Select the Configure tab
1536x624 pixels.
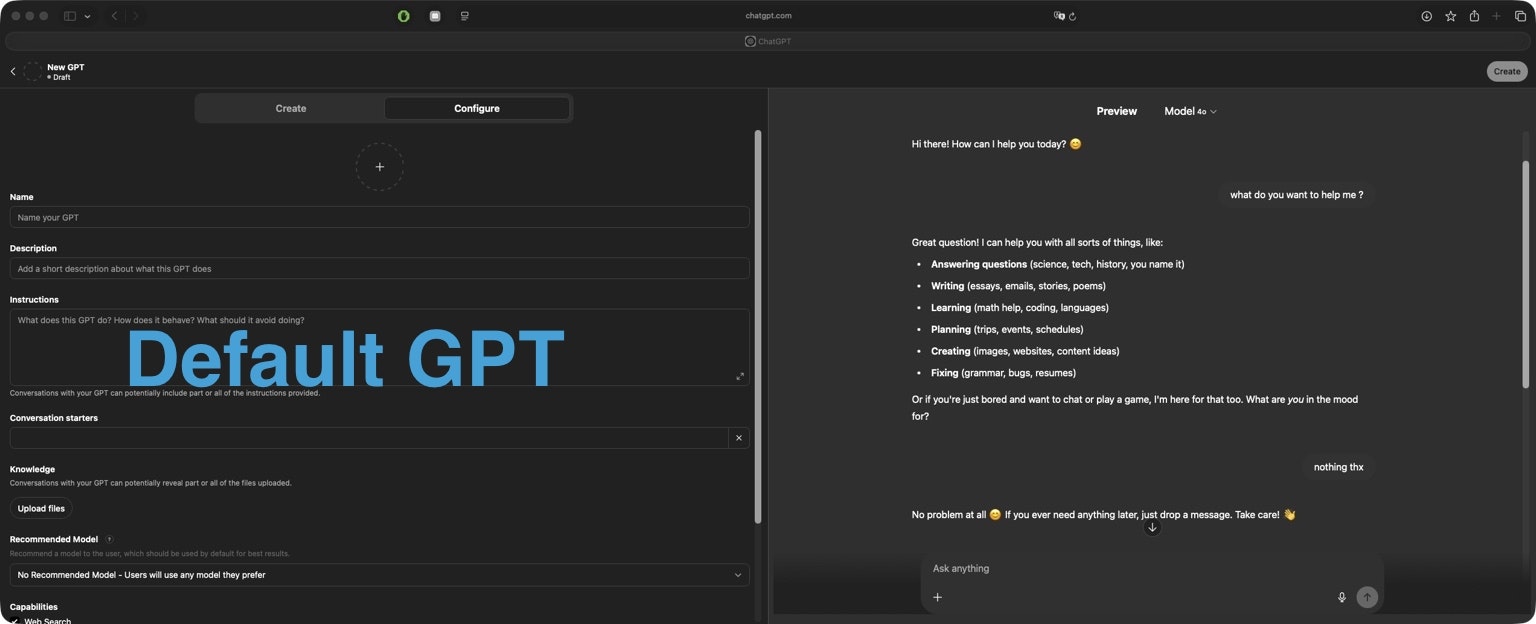(x=476, y=108)
